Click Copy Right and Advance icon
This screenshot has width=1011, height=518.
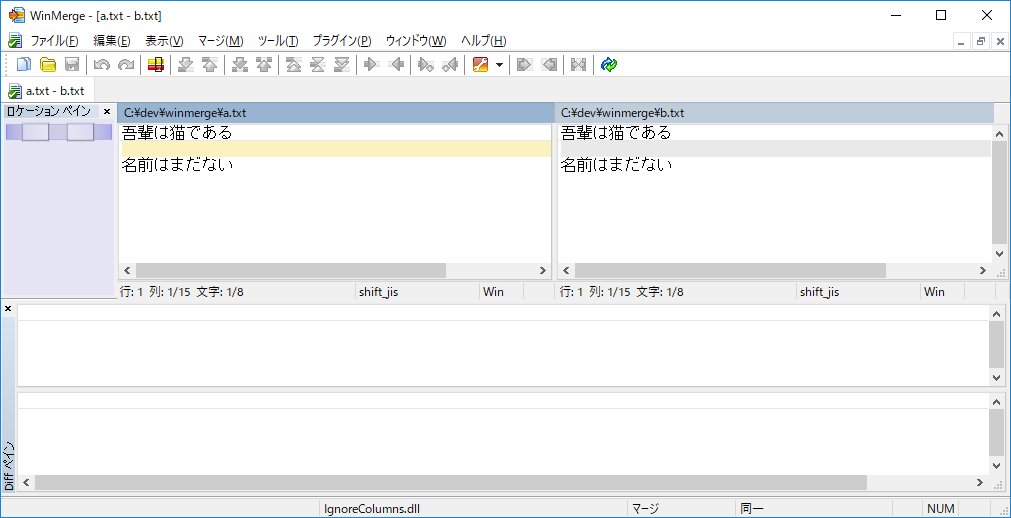pos(425,65)
